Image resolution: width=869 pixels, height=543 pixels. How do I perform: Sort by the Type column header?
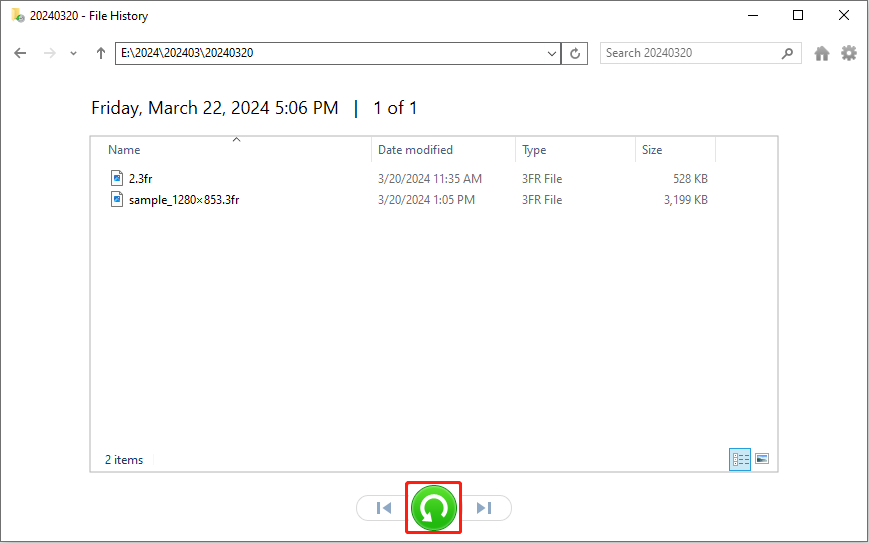575,150
